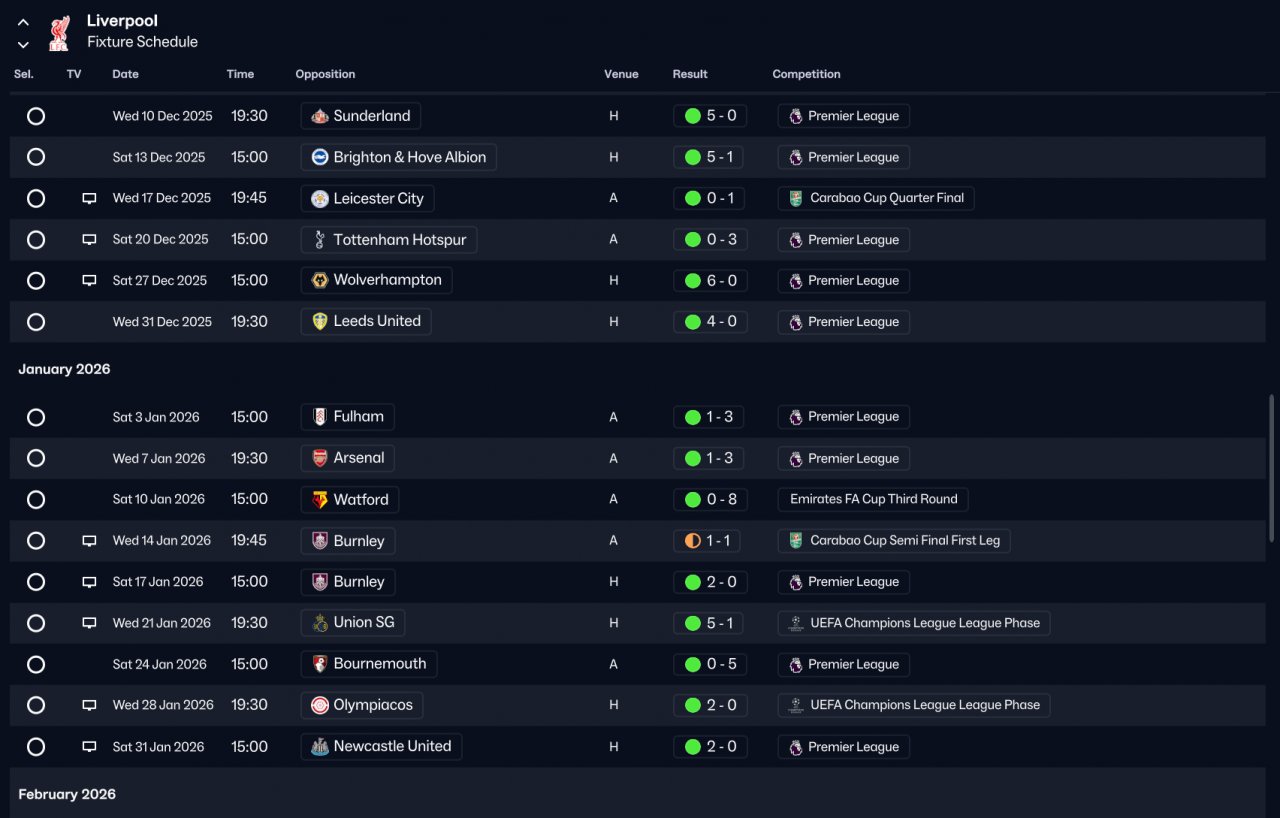Click the down chevron beside Liverpool
The width and height of the screenshot is (1280, 818).
(x=23, y=44)
